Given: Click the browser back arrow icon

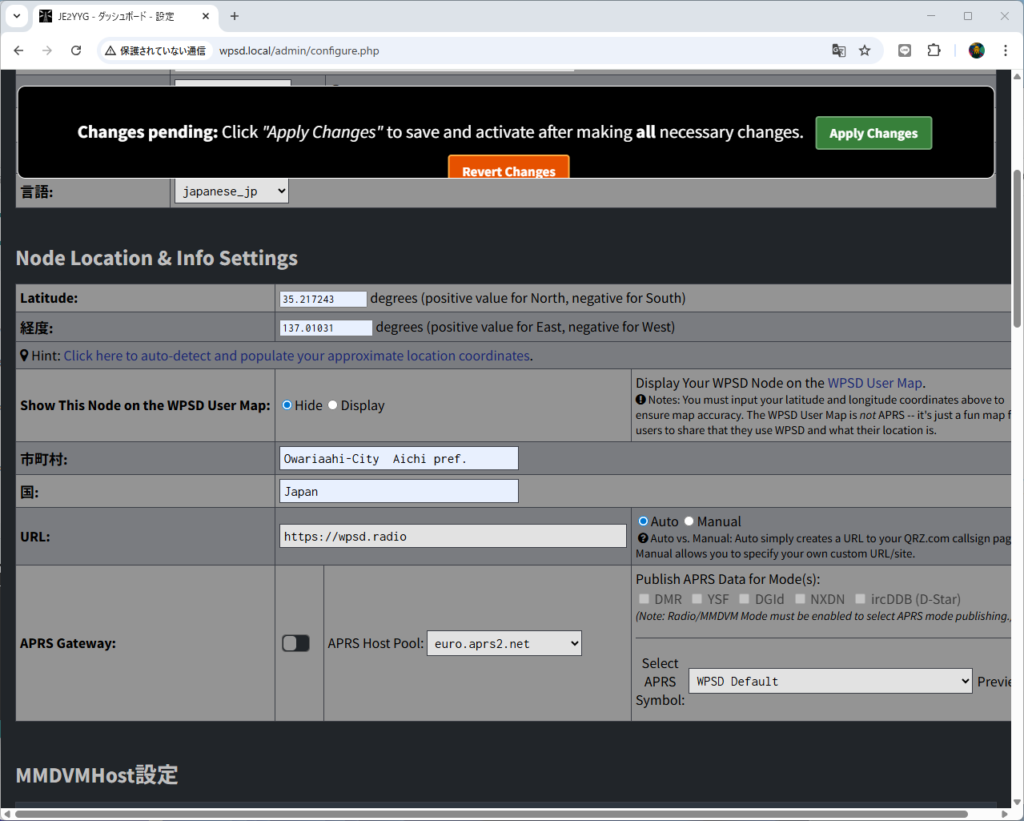Looking at the screenshot, I should (x=19, y=51).
